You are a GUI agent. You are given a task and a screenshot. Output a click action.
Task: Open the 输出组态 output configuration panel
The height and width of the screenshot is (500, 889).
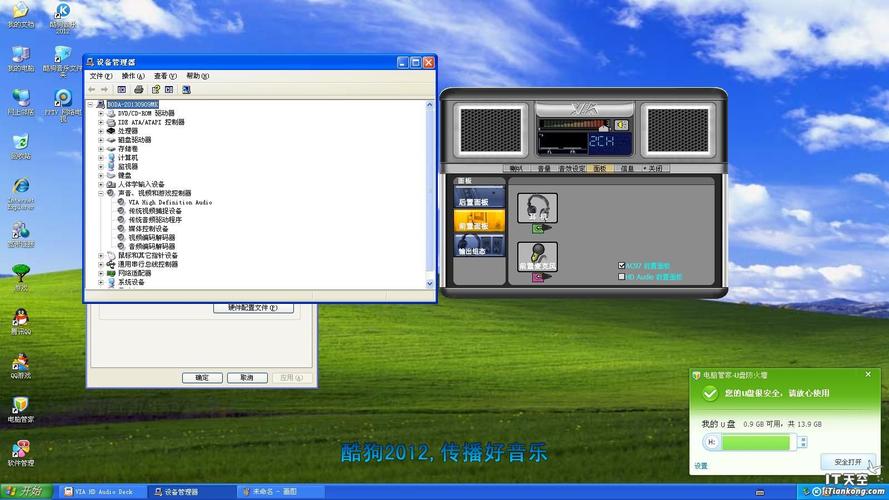[x=479, y=245]
